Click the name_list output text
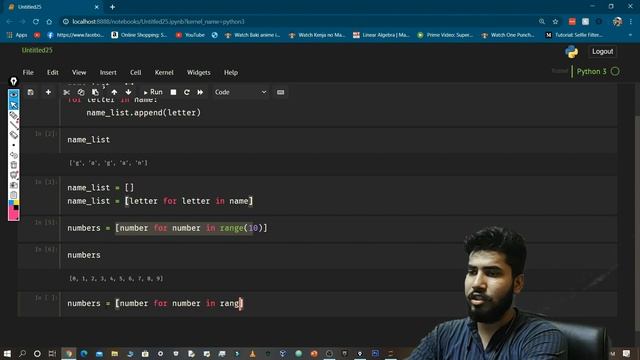This screenshot has height=360, width=640. point(109,163)
